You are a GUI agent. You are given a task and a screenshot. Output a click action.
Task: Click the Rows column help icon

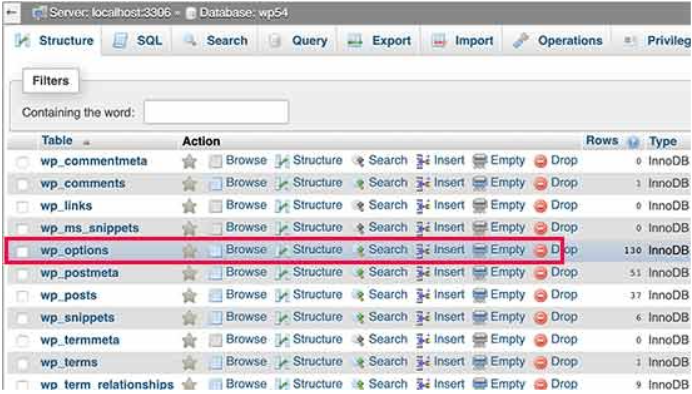[633, 142]
